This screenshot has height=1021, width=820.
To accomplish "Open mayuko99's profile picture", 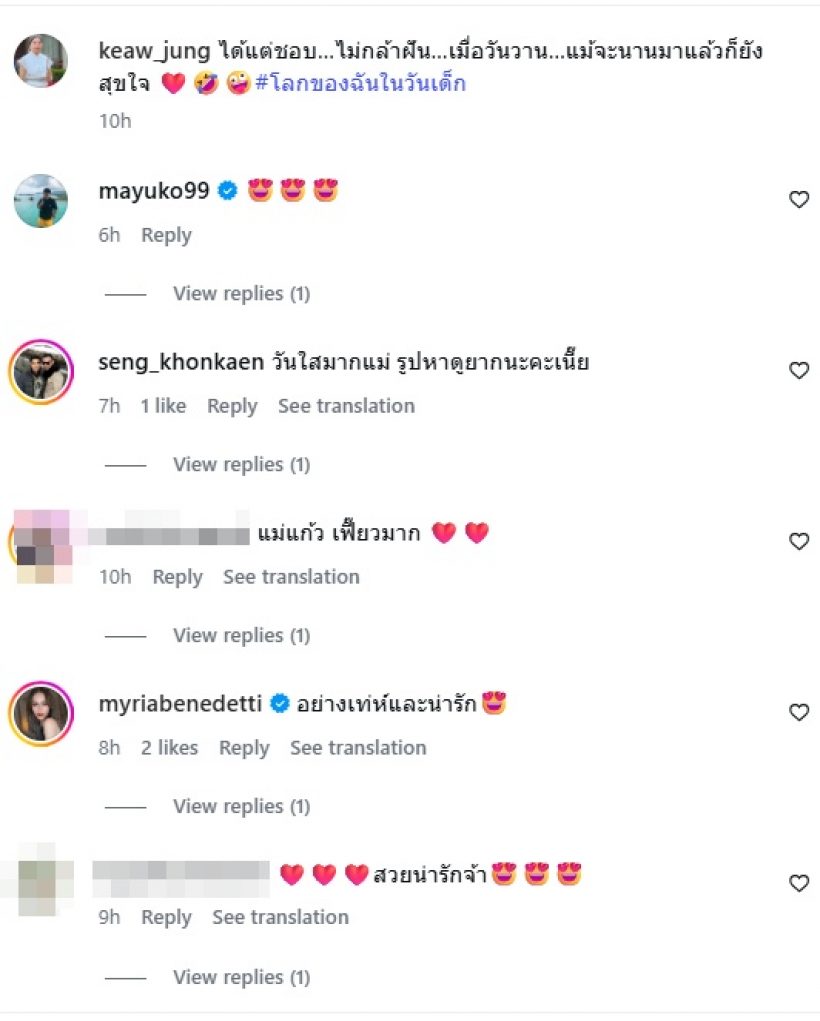I will tap(41, 201).
